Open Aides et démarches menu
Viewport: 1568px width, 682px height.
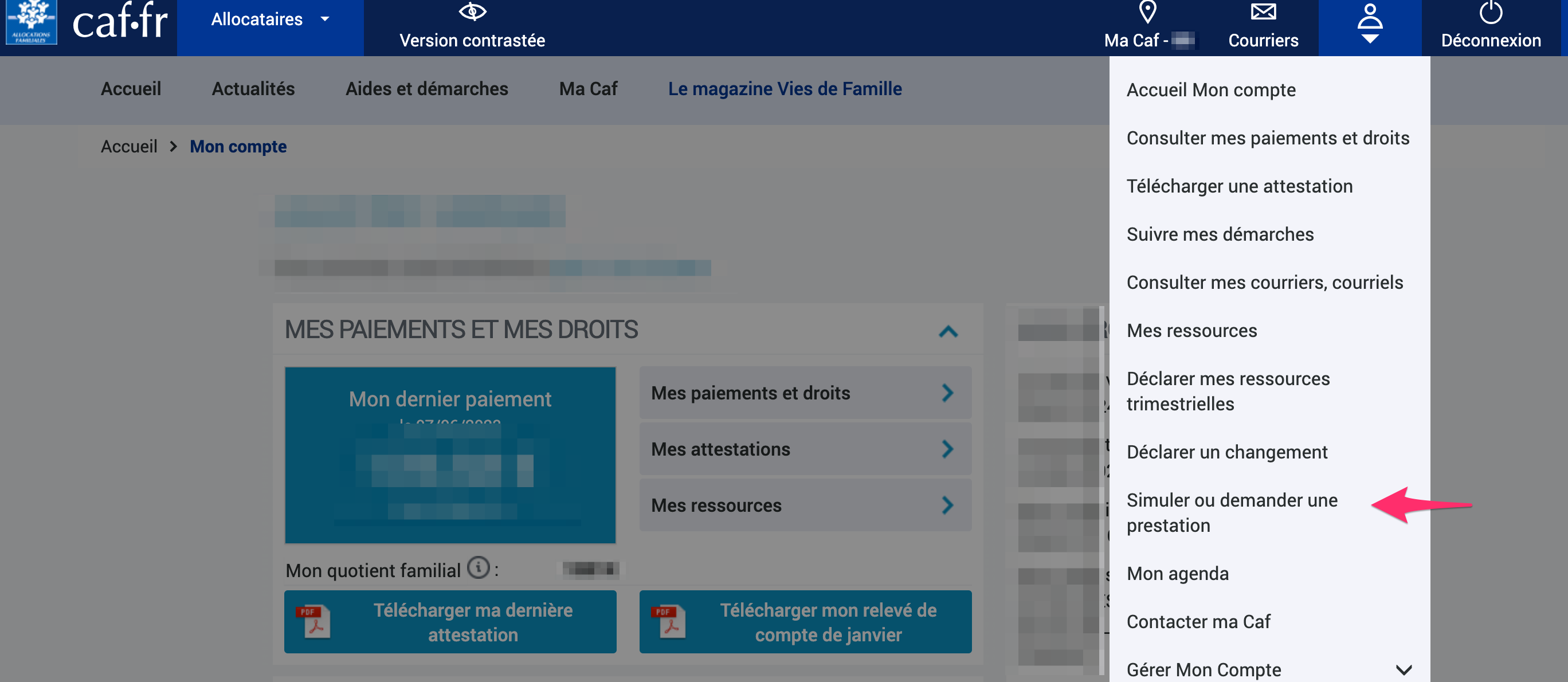pyautogui.click(x=427, y=89)
